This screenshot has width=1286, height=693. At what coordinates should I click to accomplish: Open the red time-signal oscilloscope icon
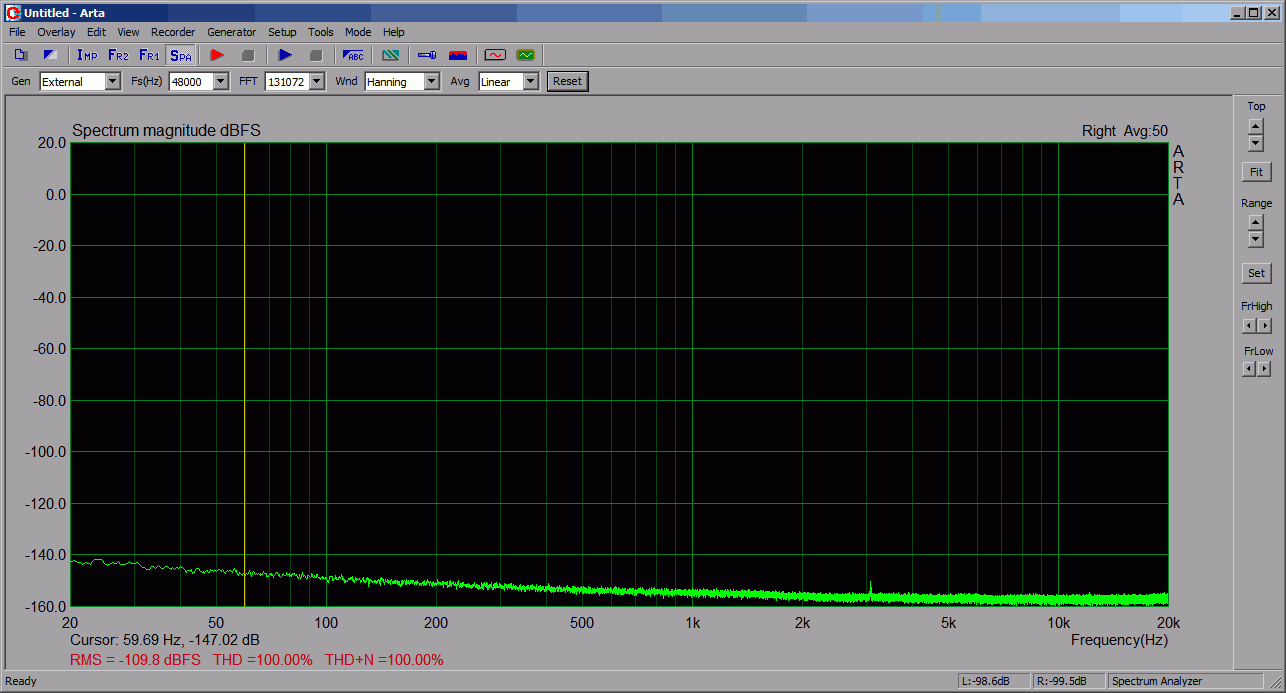tap(495, 55)
